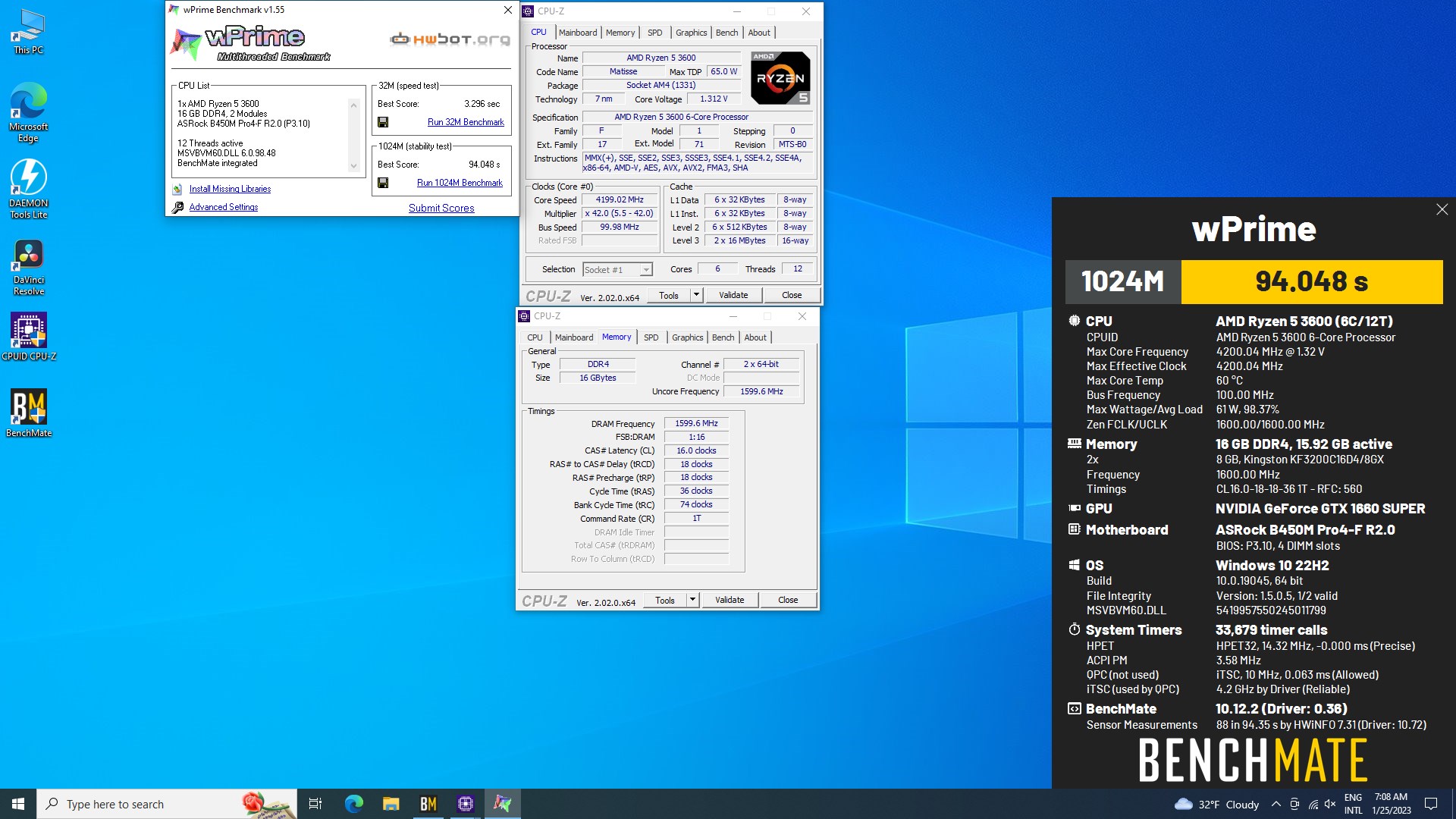The image size is (1456, 819).
Task: Open the weather widget showing 32°F Cloudy
Action: (1216, 805)
